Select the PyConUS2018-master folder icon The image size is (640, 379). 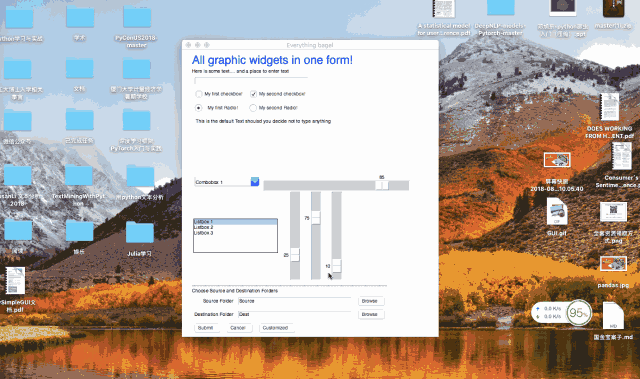tap(137, 17)
